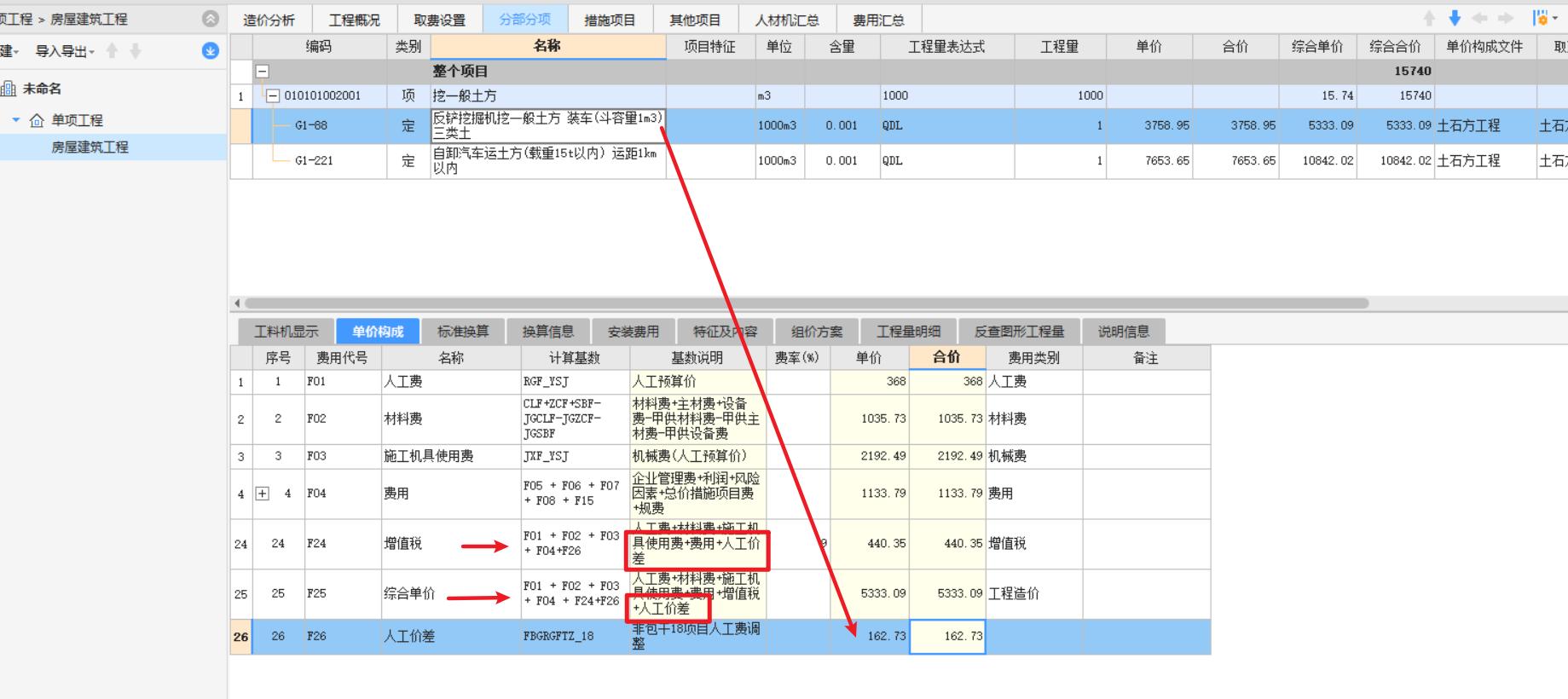Viewport: 1568px width, 699px height.
Task: Click the 备注 column header
Action: pyautogui.click(x=1146, y=358)
